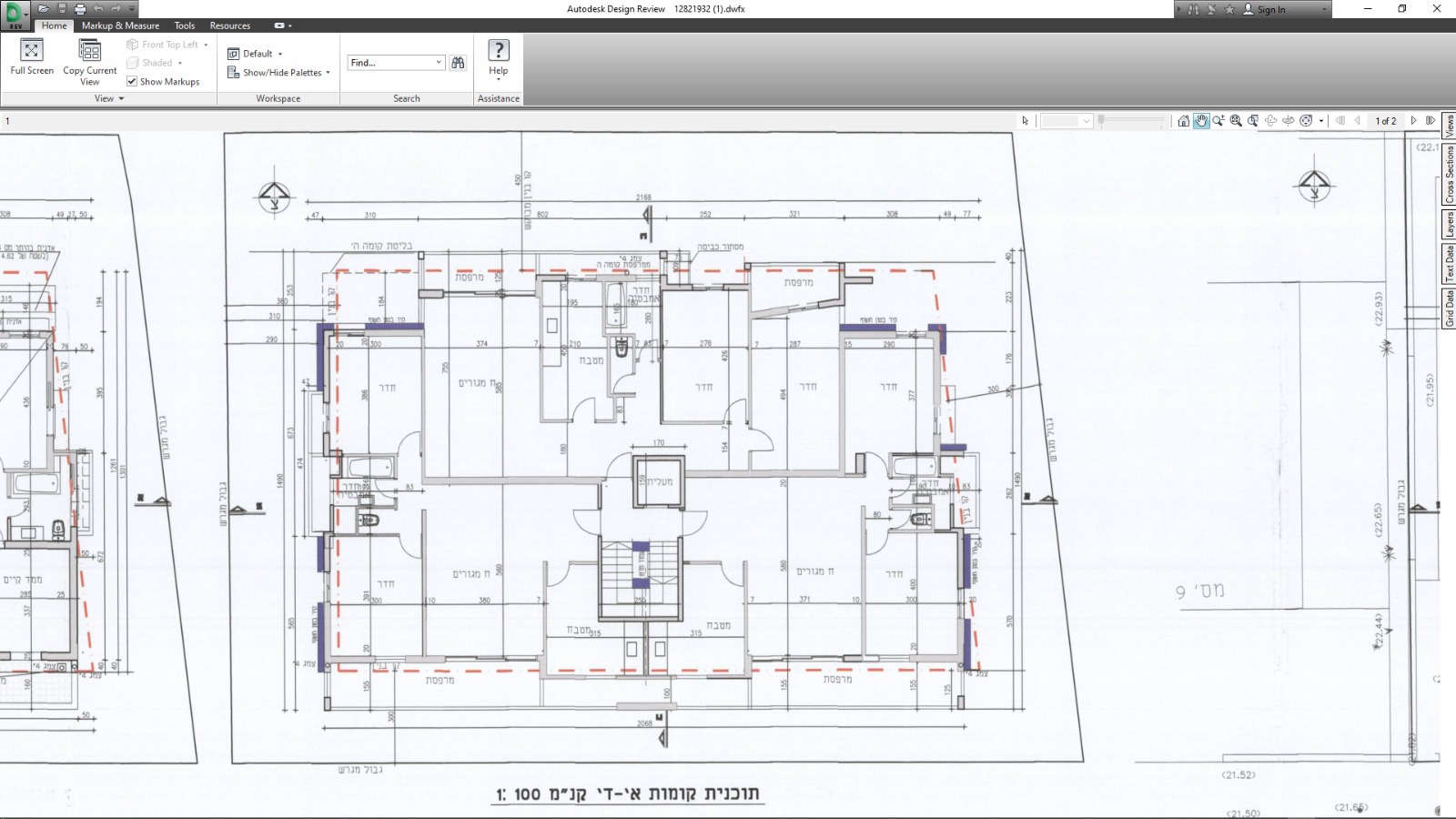The height and width of the screenshot is (819, 1456).
Task: Click the sheet number 1 label
Action: point(7,121)
